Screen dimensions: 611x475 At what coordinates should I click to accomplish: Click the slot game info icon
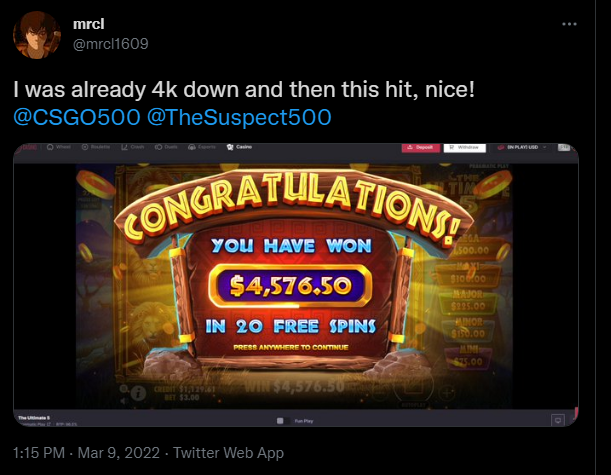[138, 394]
